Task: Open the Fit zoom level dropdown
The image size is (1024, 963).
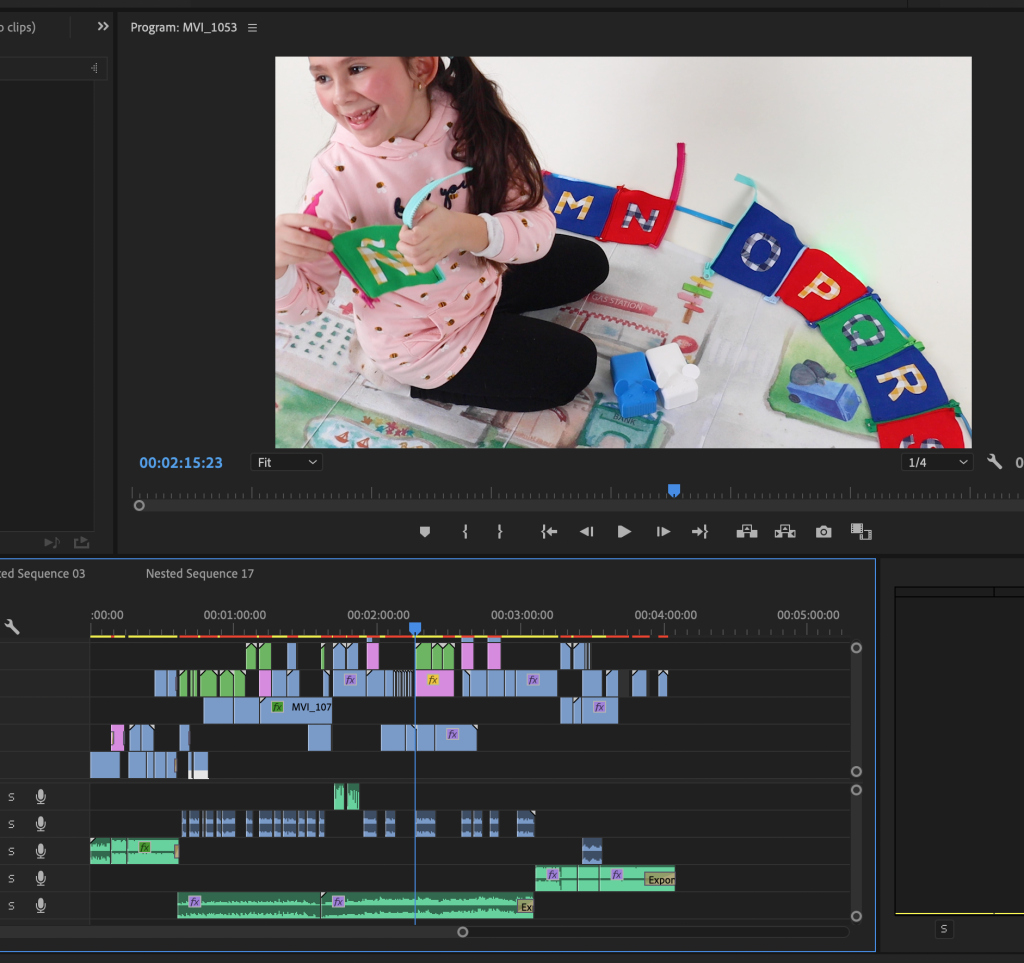Action: pos(286,462)
